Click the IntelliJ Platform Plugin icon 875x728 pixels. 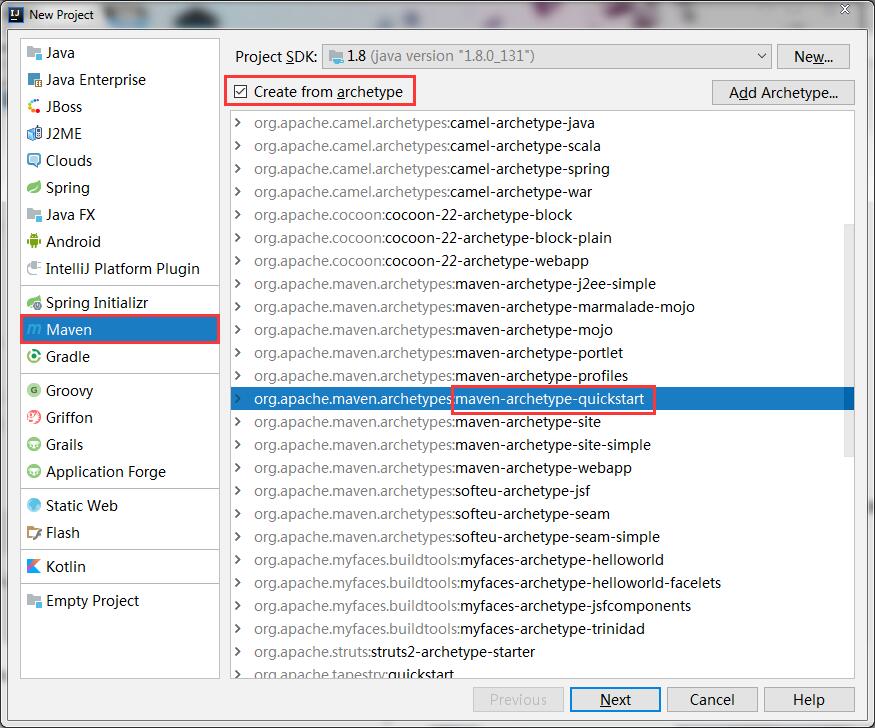click(x=34, y=268)
